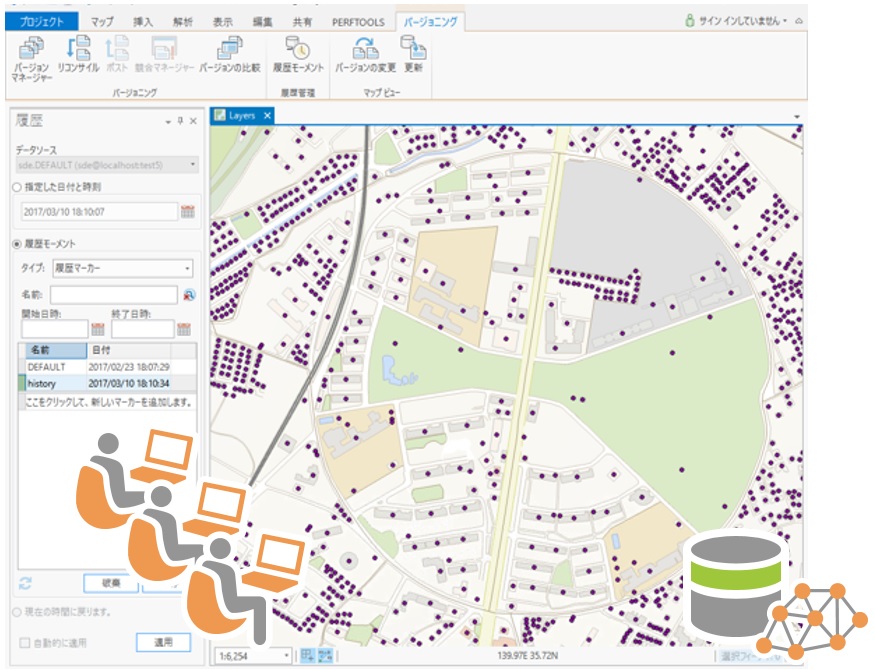The width and height of the screenshot is (875, 670).
Task: Click the 名前 text input field
Action: coord(114,295)
